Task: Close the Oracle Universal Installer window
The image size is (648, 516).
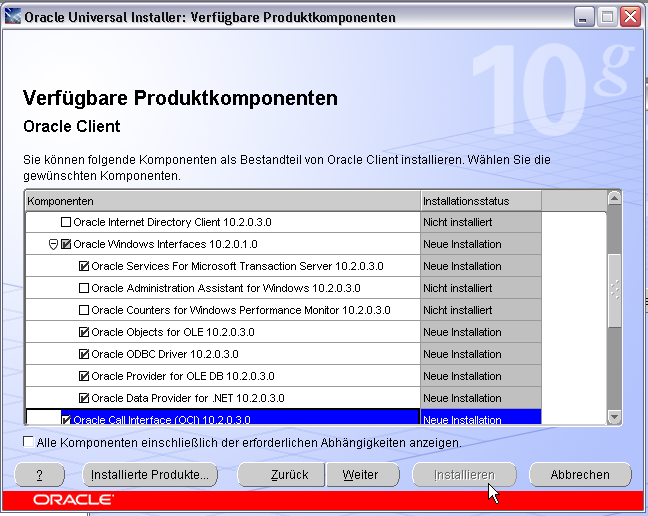Action: (630, 17)
